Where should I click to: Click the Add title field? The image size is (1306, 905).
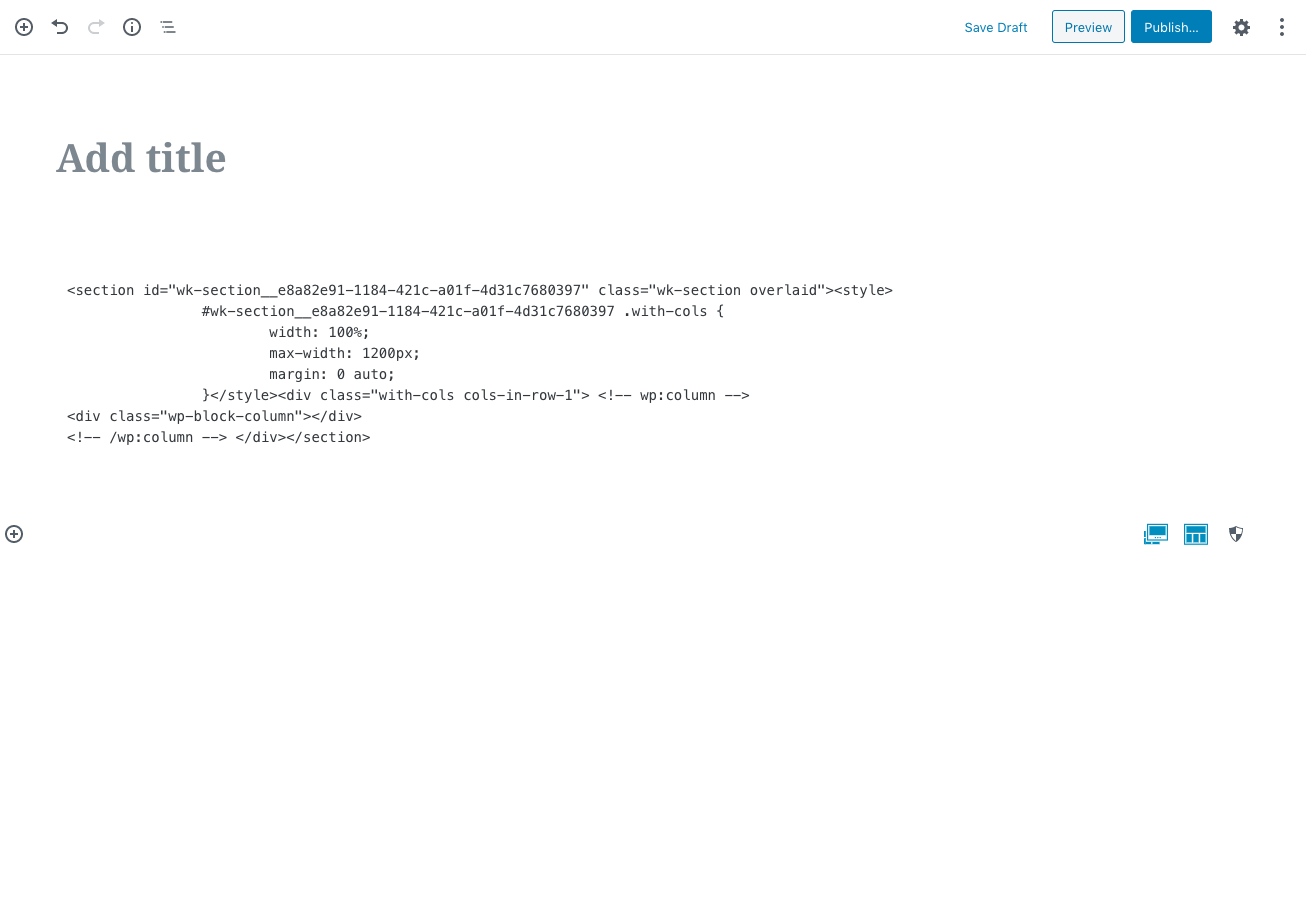pos(653,158)
